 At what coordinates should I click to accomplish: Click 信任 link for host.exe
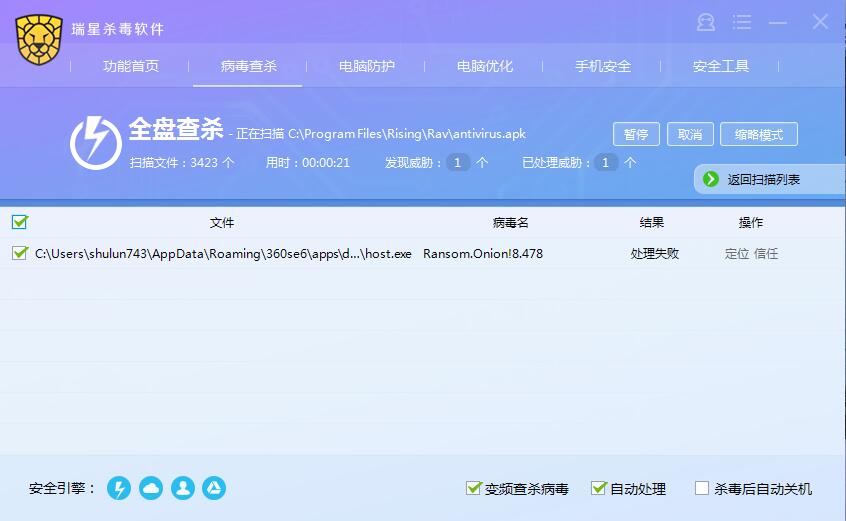click(x=766, y=253)
